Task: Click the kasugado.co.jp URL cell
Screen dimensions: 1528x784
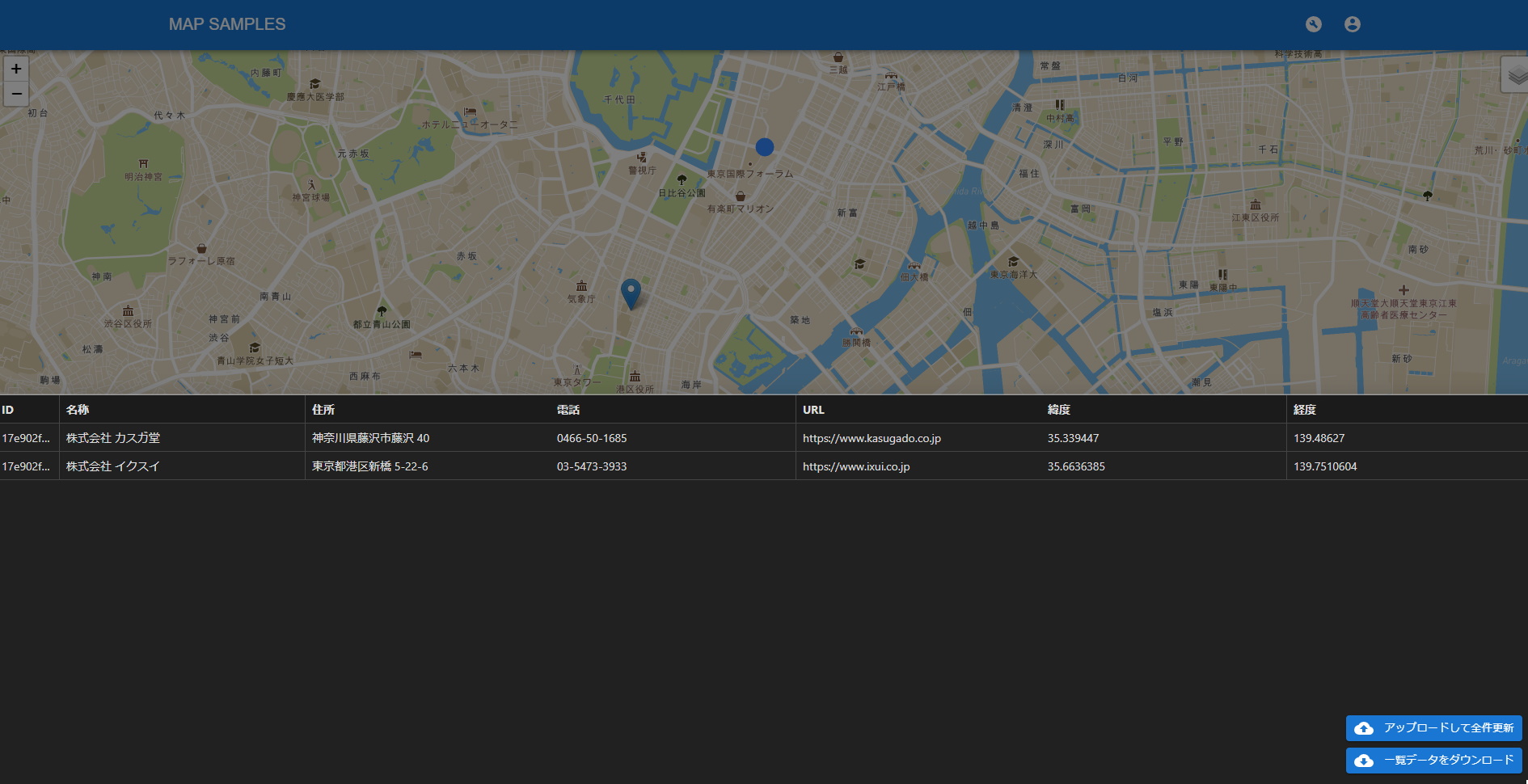Action: [872, 438]
